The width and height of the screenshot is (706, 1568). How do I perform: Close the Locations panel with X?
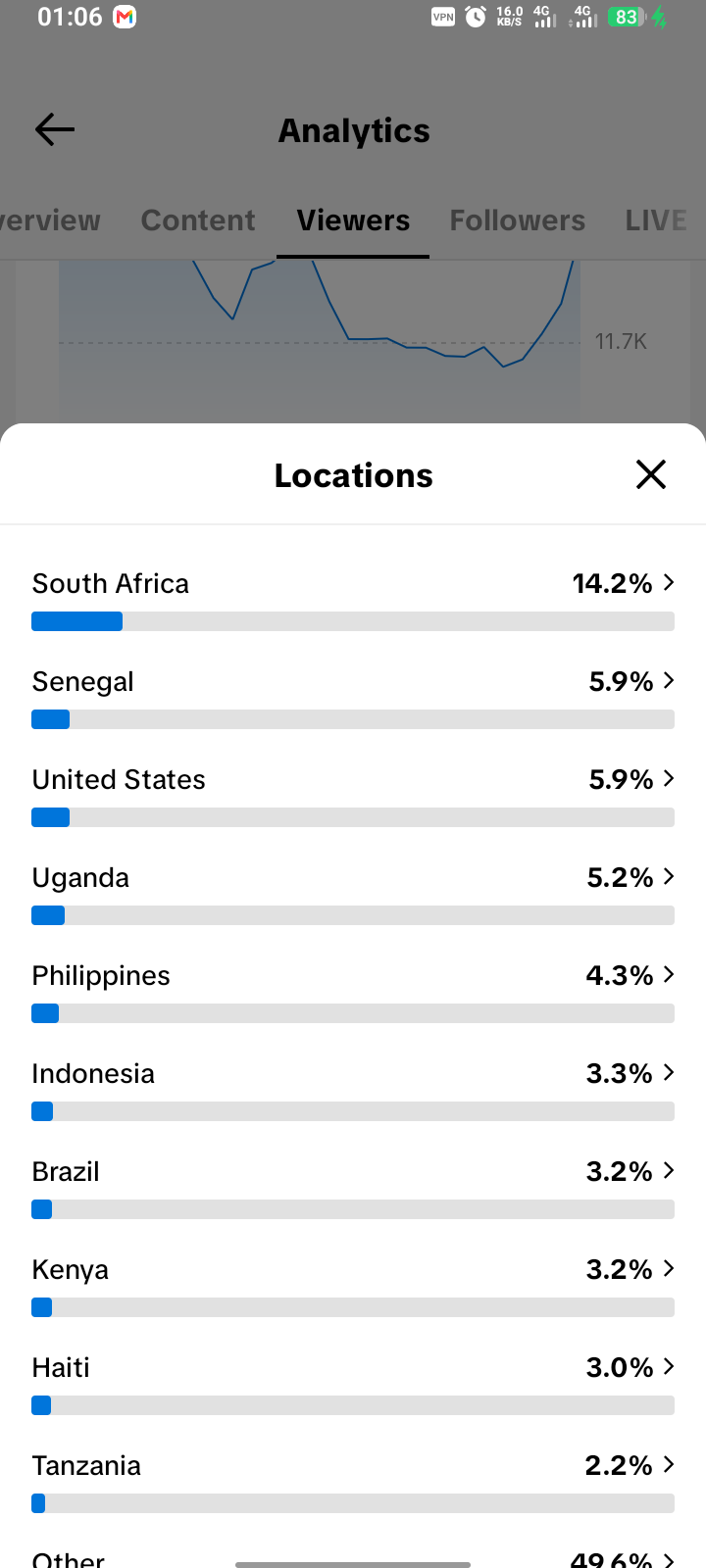(651, 474)
